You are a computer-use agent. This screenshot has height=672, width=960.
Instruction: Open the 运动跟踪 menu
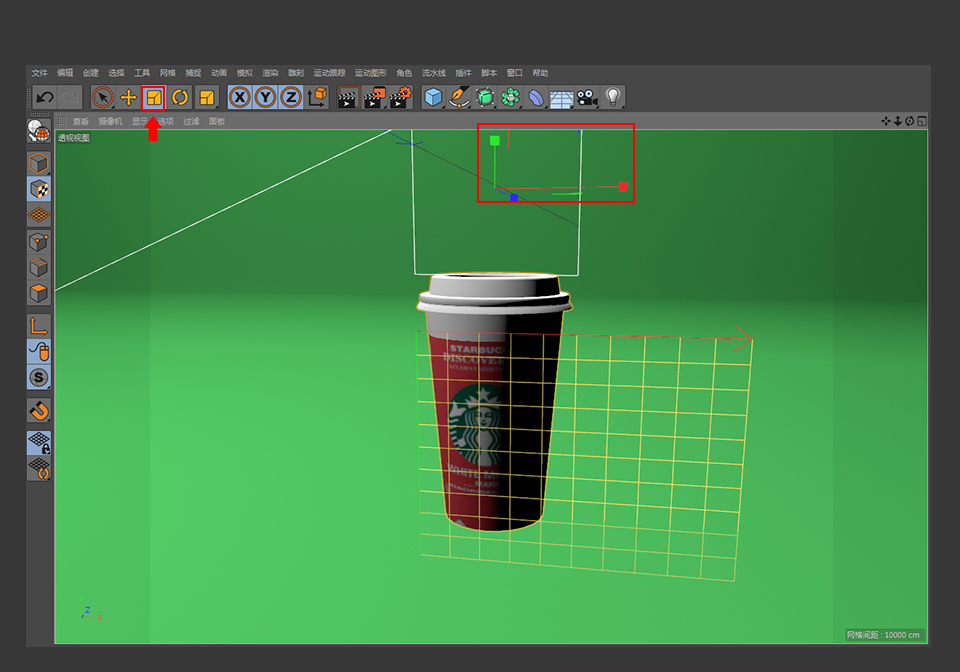click(329, 73)
